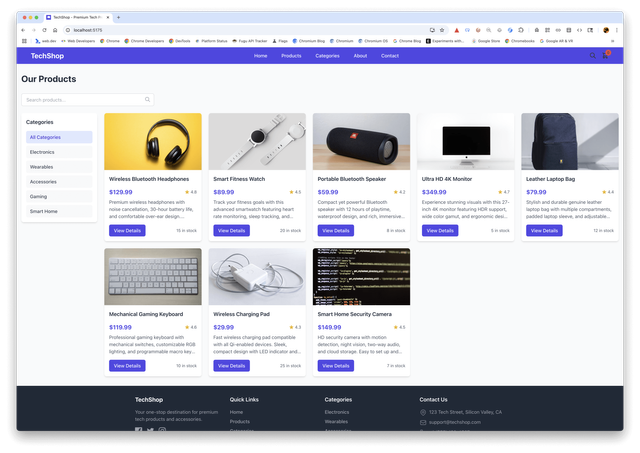Viewport: 640px width, 453px height.
Task: Open a new browser tab with the plus button
Action: tap(119, 17)
